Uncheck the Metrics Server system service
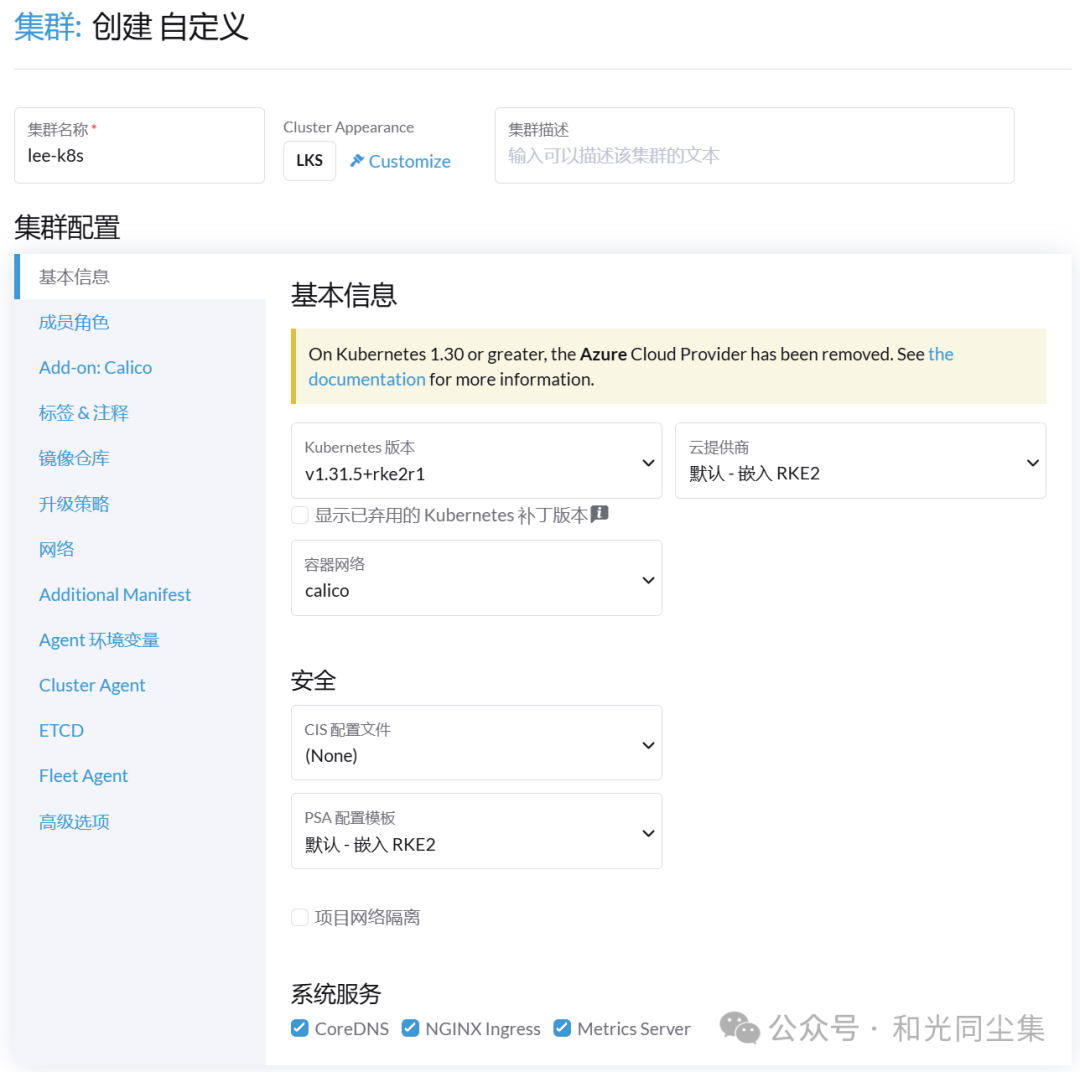 pyautogui.click(x=562, y=1028)
